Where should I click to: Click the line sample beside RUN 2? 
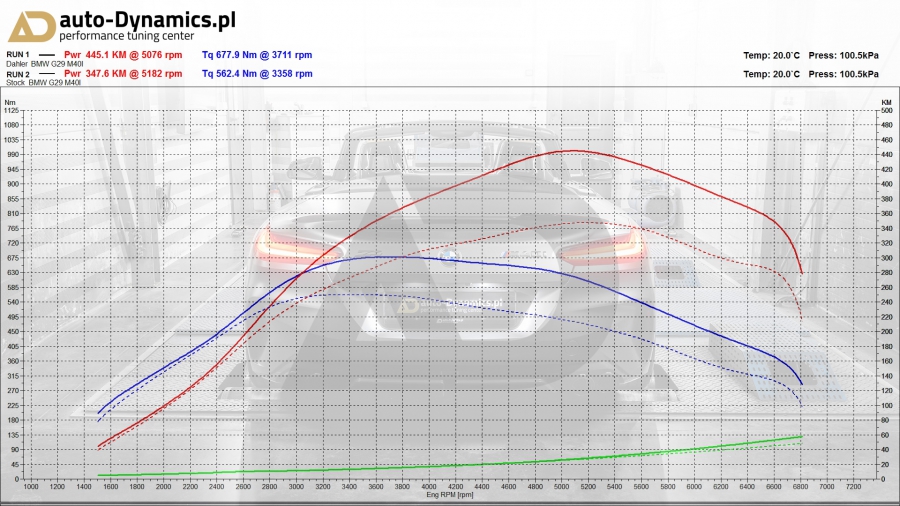point(47,75)
